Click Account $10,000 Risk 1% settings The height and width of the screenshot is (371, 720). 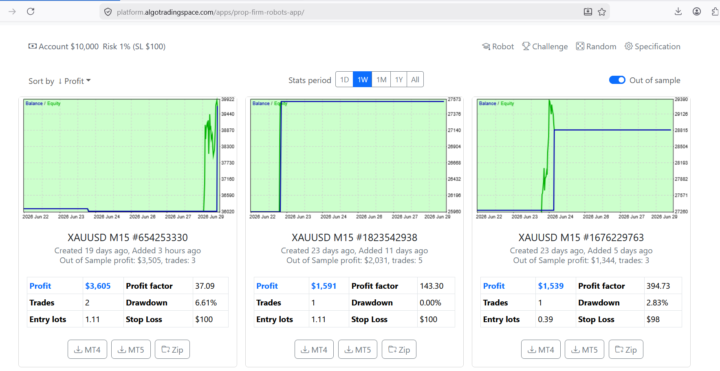[x=97, y=46]
